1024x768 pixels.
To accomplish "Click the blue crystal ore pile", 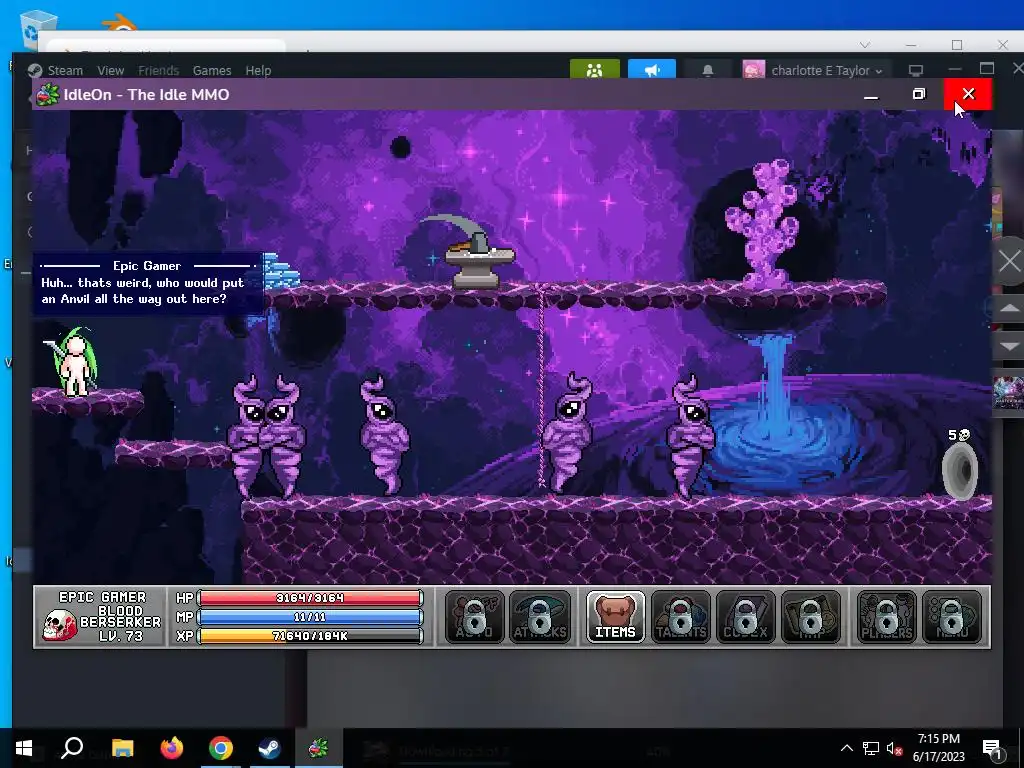I will coord(281,271).
